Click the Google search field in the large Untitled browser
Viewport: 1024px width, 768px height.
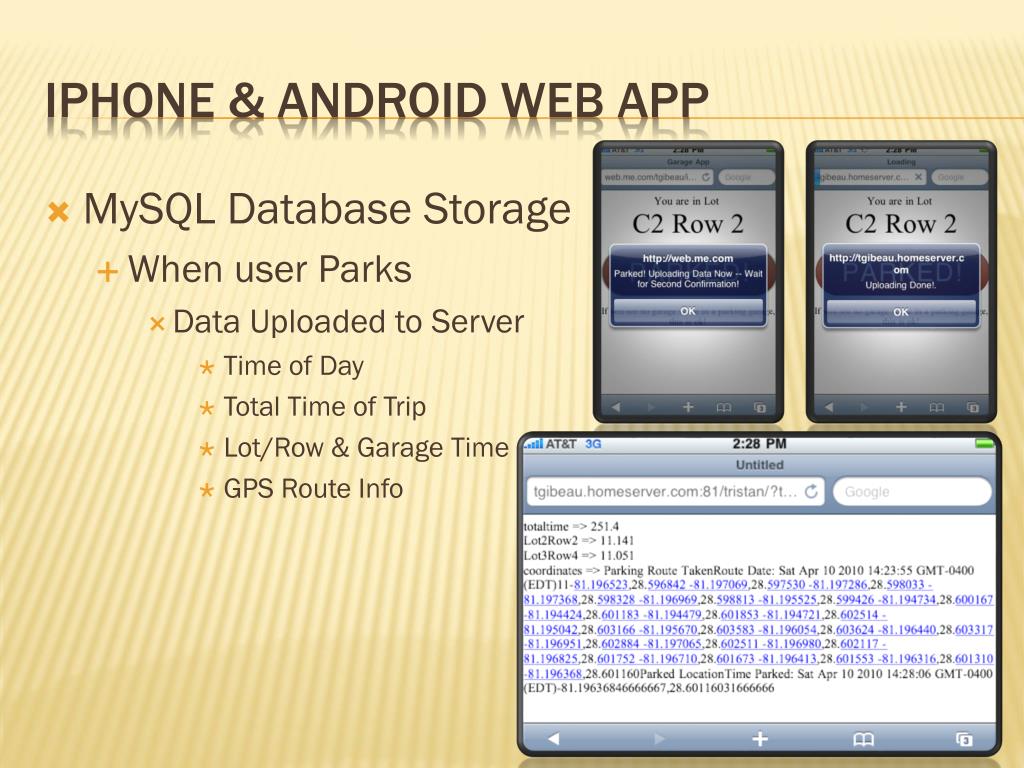click(912, 492)
